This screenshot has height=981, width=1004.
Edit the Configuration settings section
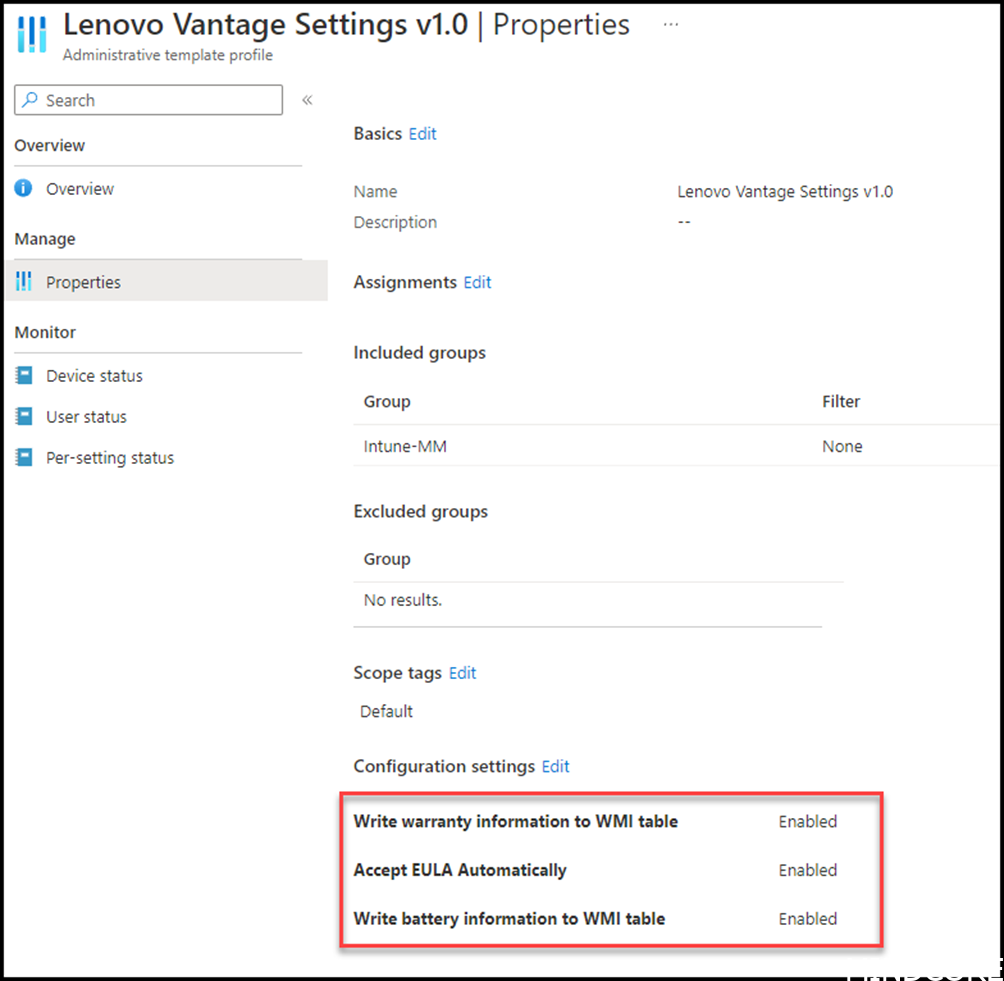coord(555,766)
